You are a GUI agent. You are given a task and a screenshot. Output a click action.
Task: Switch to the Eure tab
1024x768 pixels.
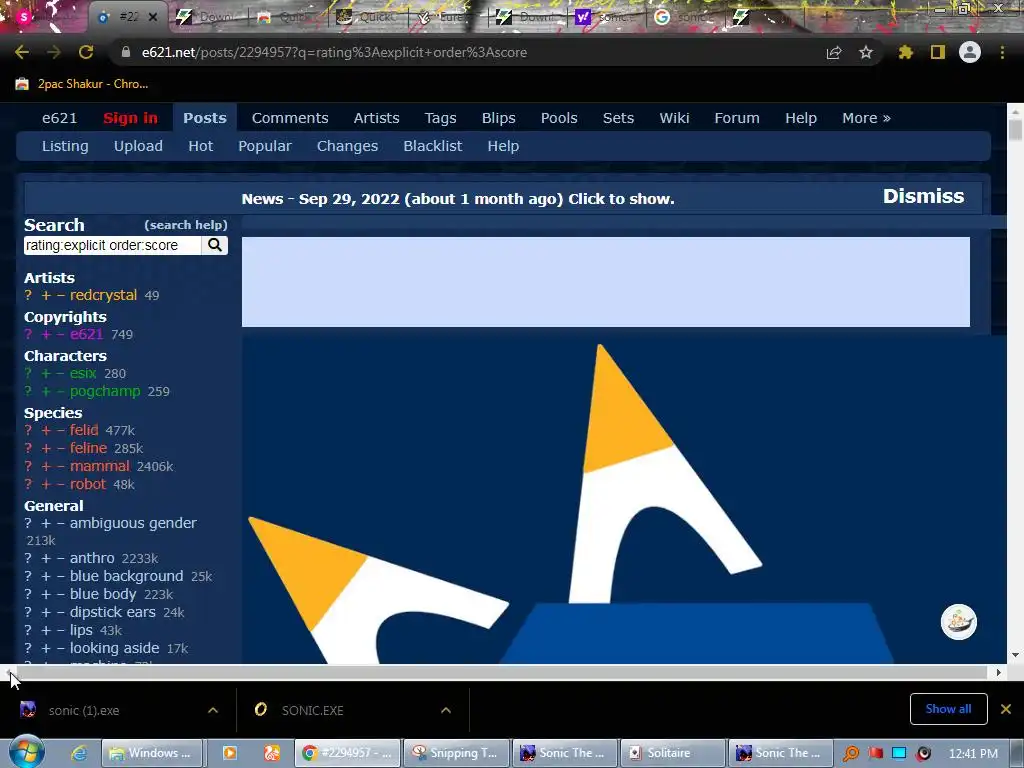click(x=446, y=17)
